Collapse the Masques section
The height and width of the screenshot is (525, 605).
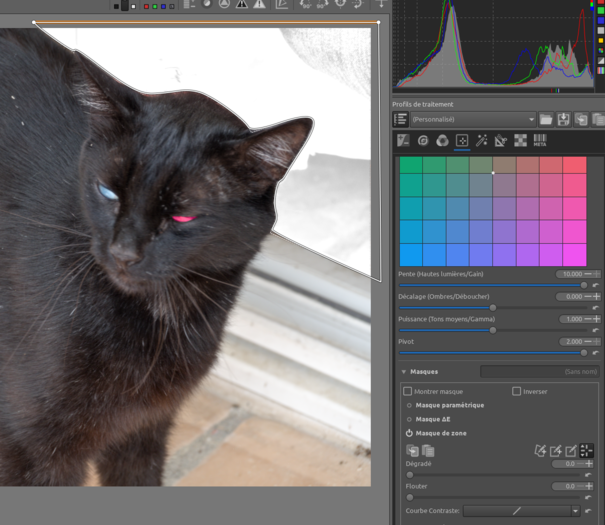coord(404,371)
